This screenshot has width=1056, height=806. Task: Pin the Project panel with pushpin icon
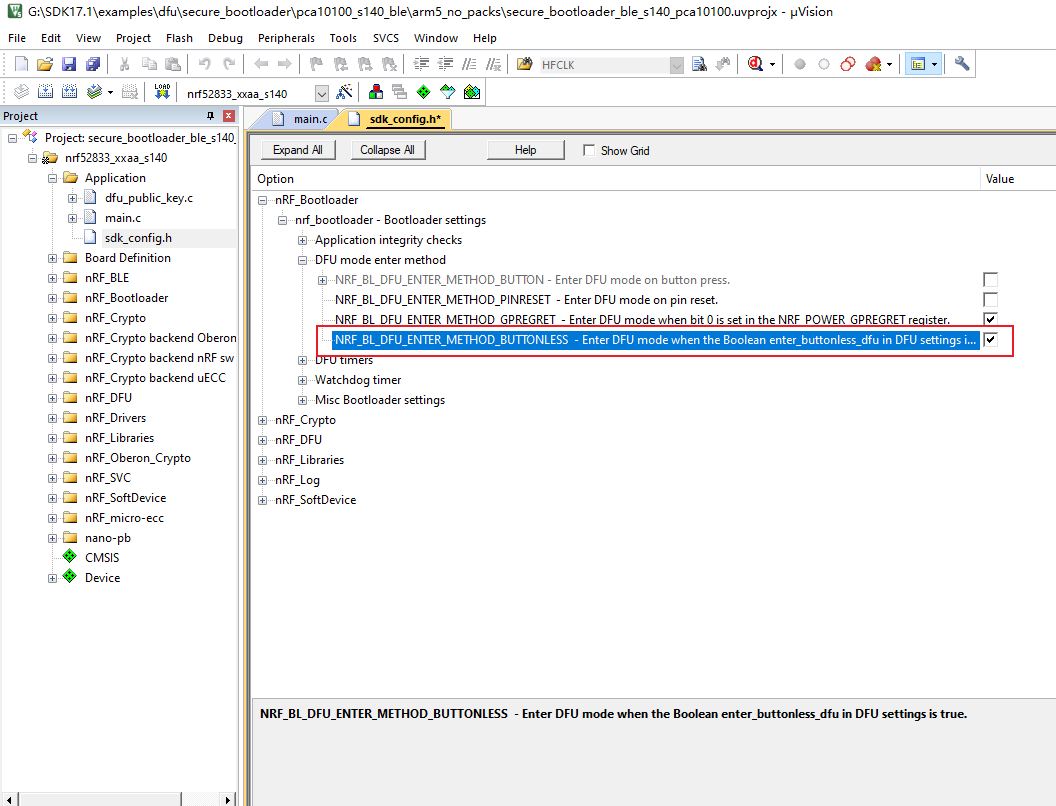tap(210, 116)
